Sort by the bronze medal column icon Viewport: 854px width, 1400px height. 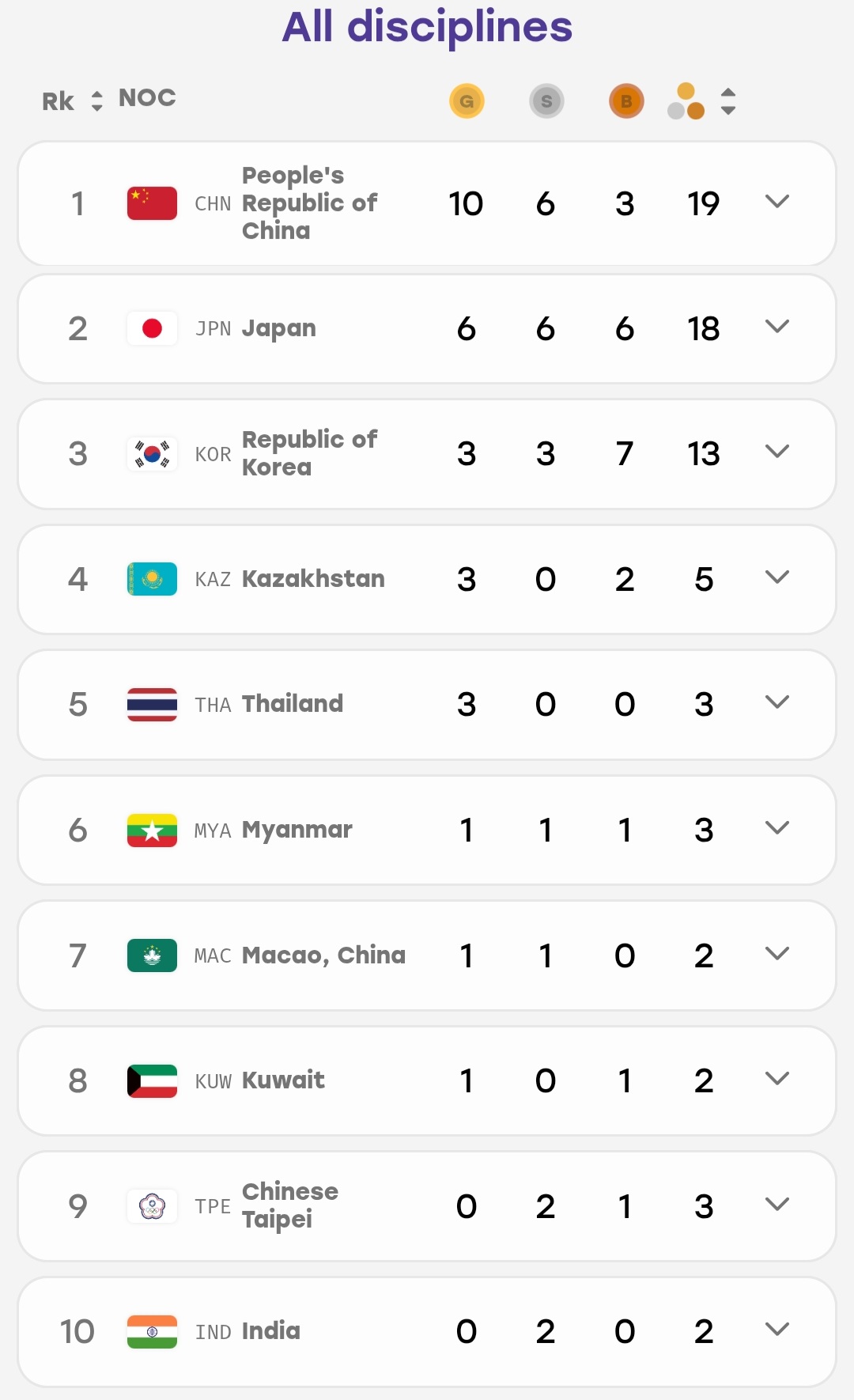pos(626,101)
